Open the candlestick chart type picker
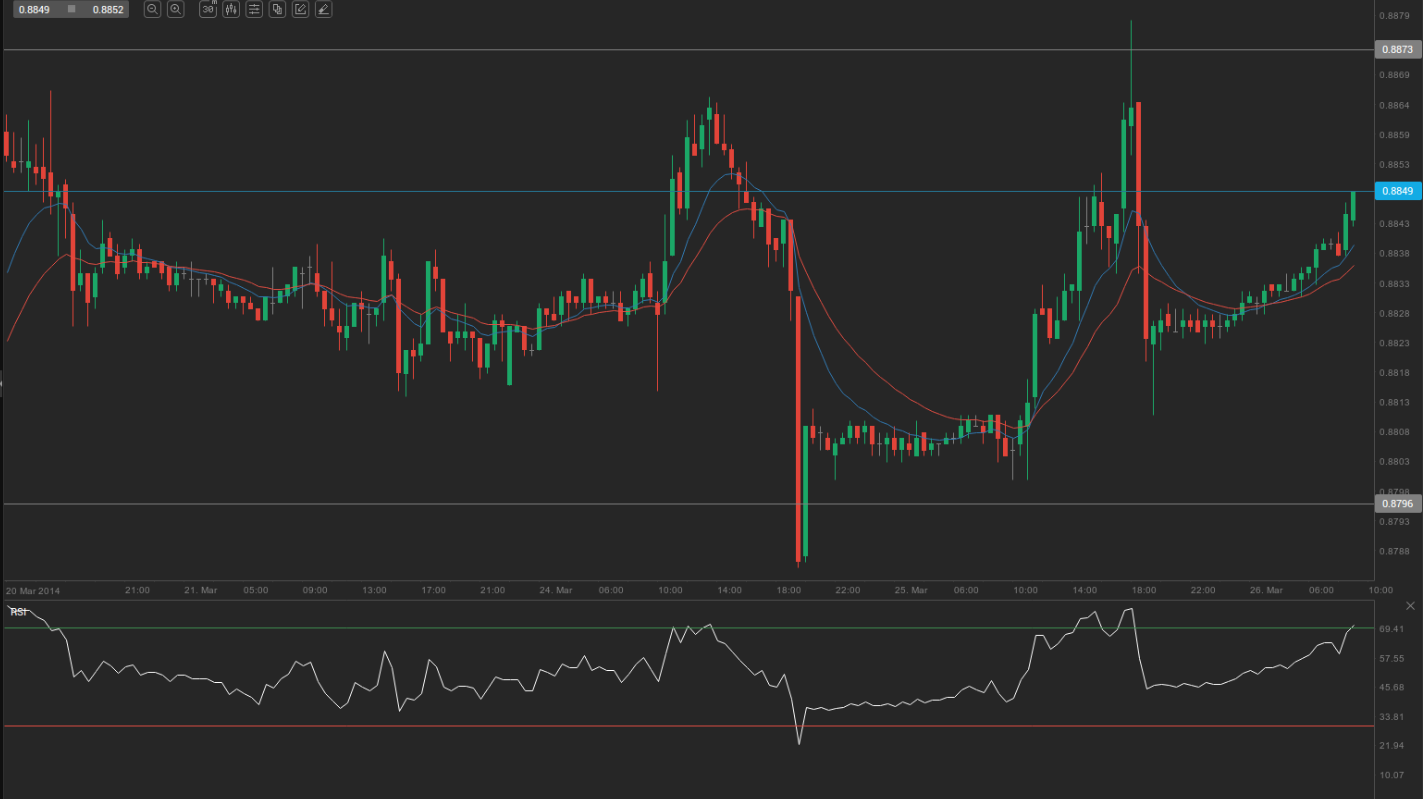The height and width of the screenshot is (799, 1423). click(x=231, y=9)
